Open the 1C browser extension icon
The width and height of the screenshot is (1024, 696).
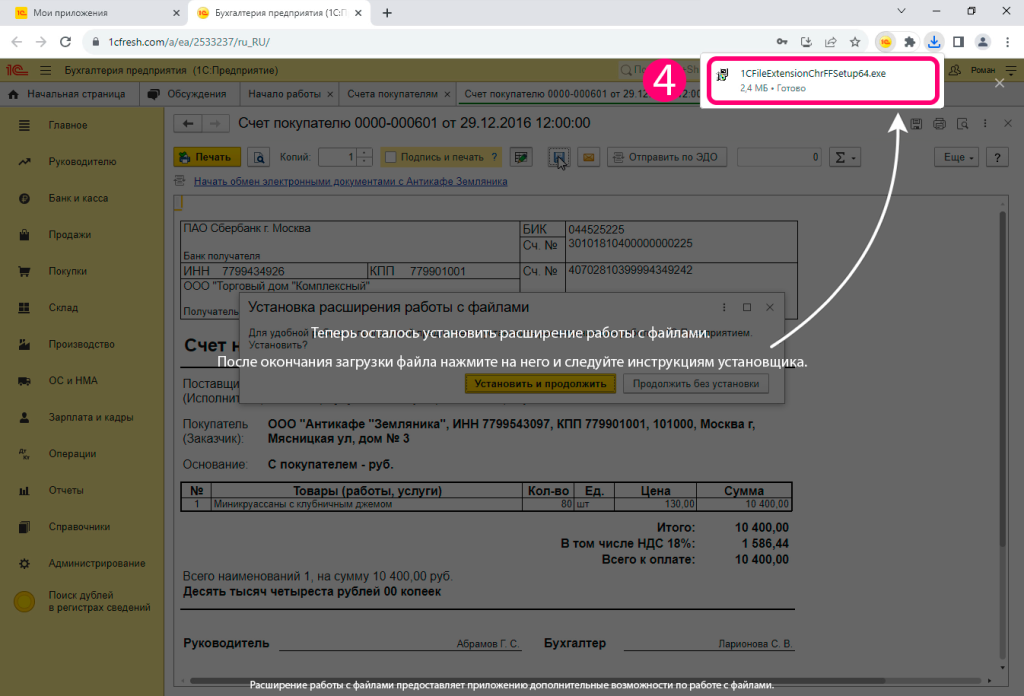[885, 42]
